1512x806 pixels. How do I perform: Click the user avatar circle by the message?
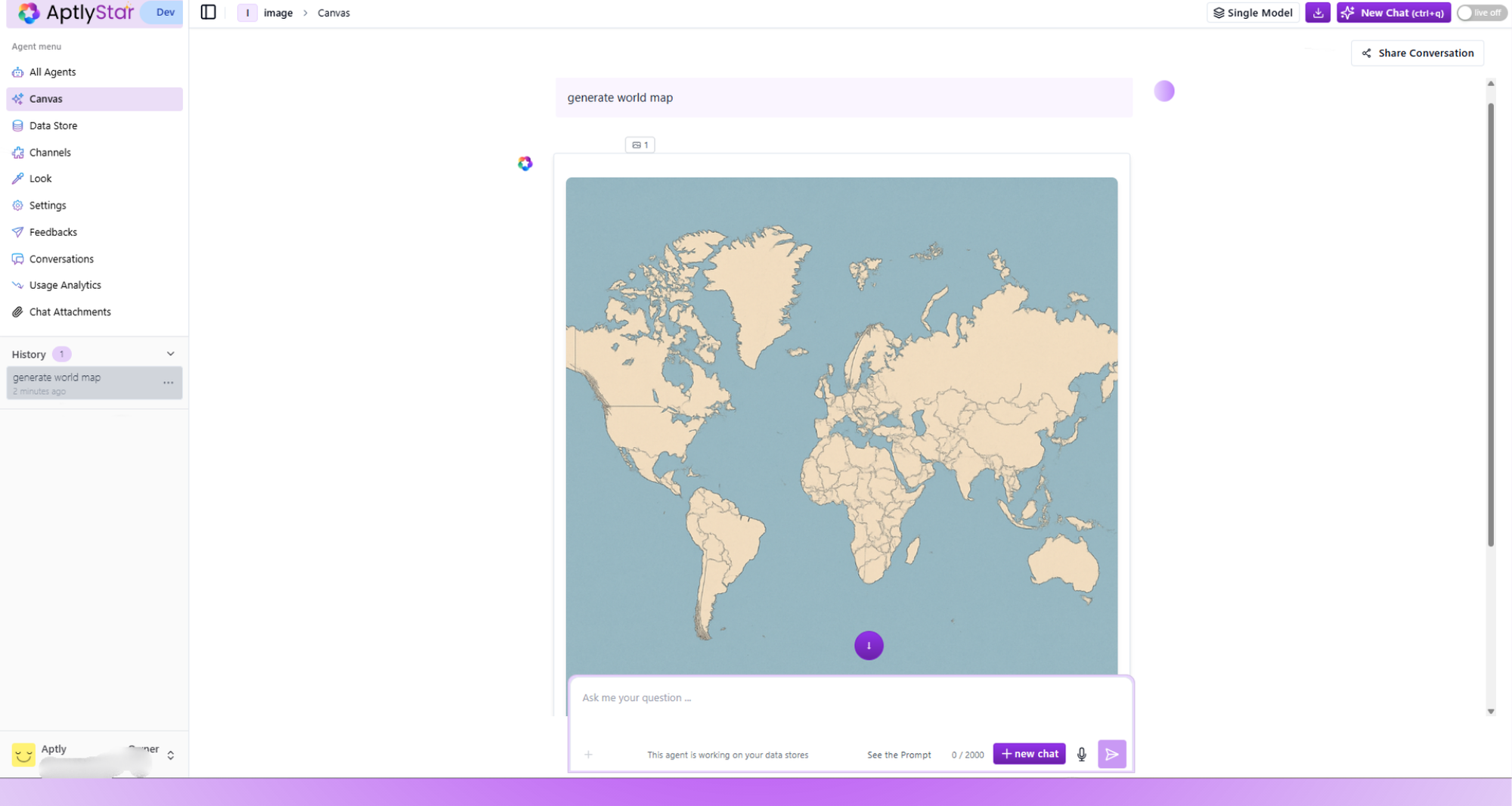click(1164, 91)
